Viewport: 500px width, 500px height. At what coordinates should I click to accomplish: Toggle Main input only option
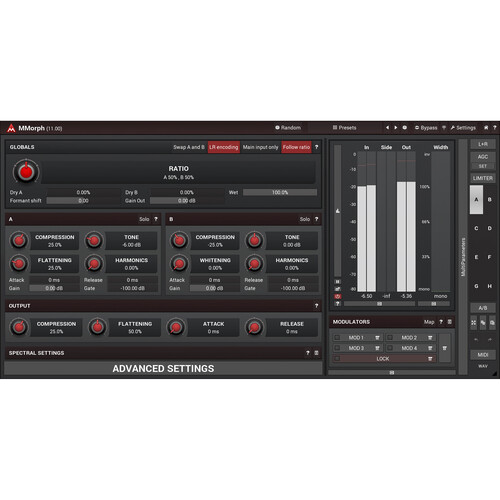[x=260, y=147]
